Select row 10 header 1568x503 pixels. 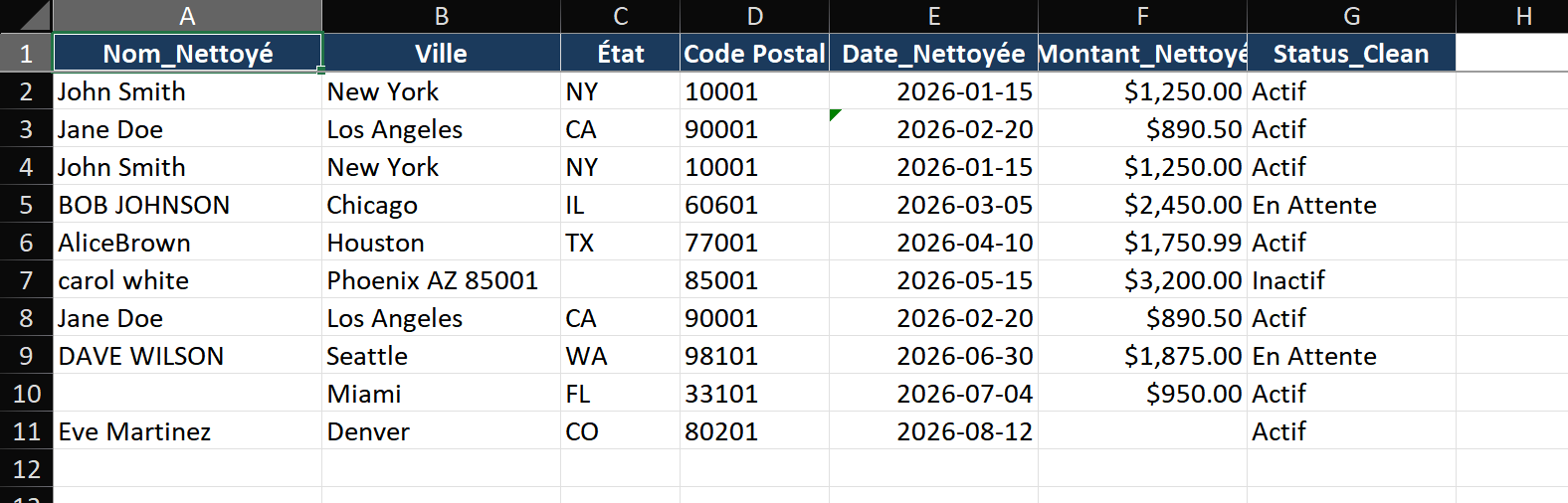pyautogui.click(x=26, y=394)
